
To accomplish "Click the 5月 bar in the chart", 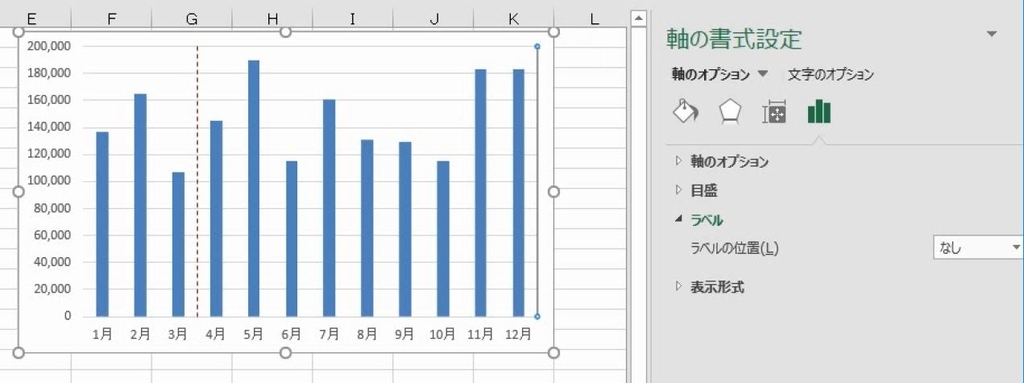I will (x=253, y=188).
